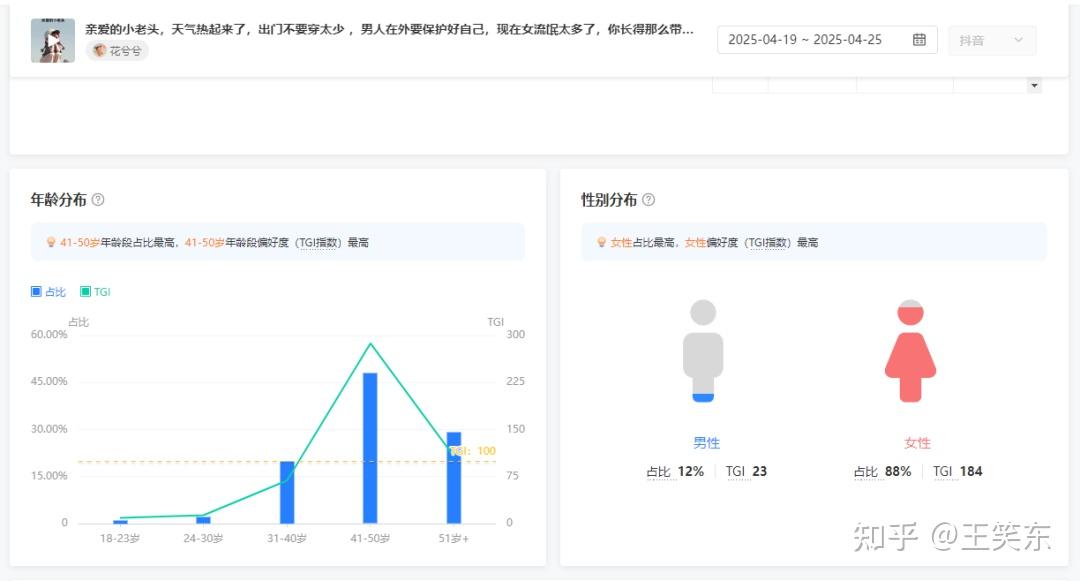Click the lightbulb icon in age insight banner

pos(50,242)
